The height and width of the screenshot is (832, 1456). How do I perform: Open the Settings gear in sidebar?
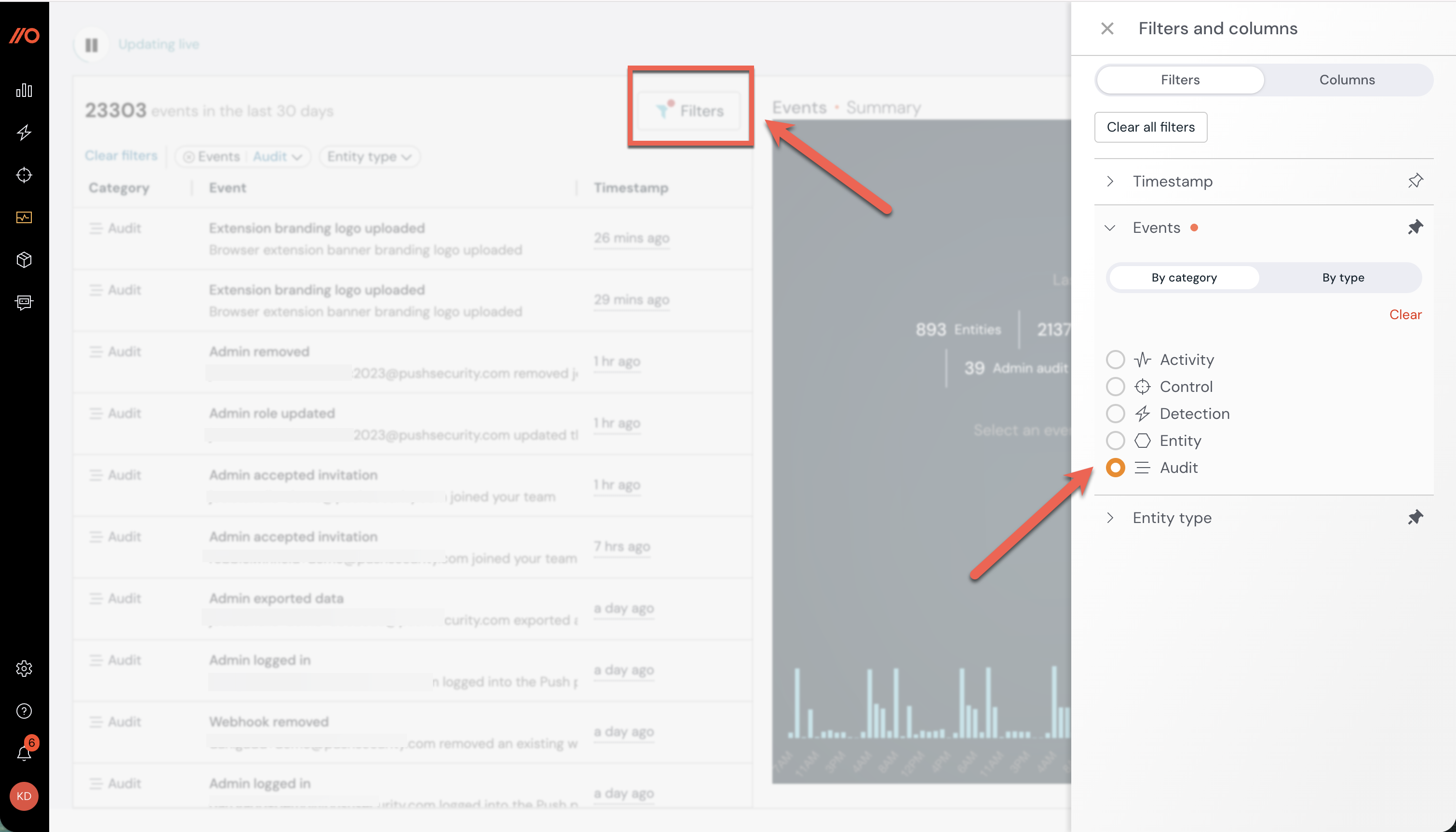point(24,669)
